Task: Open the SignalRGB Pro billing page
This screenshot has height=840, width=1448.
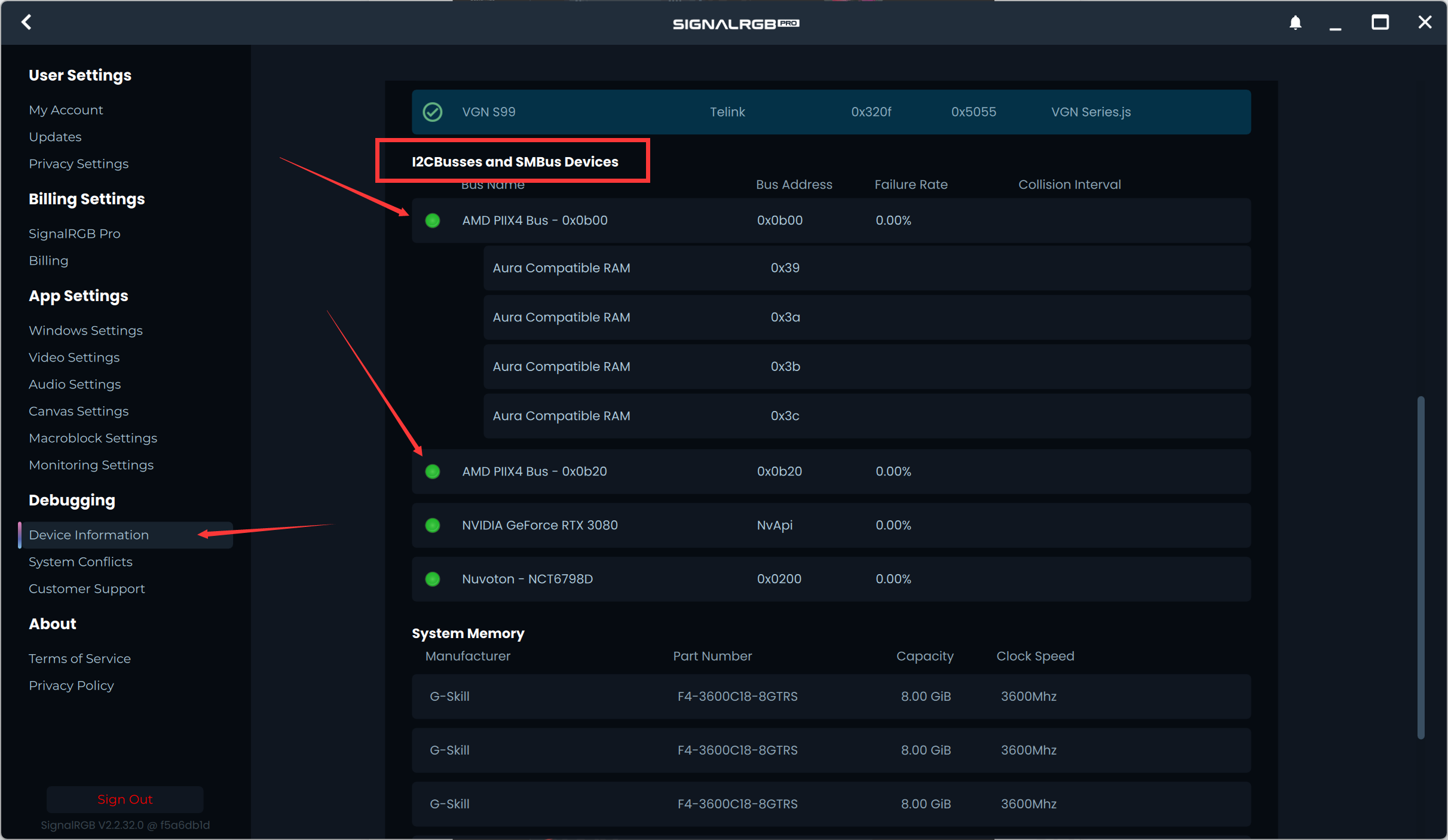Action: coord(75,234)
